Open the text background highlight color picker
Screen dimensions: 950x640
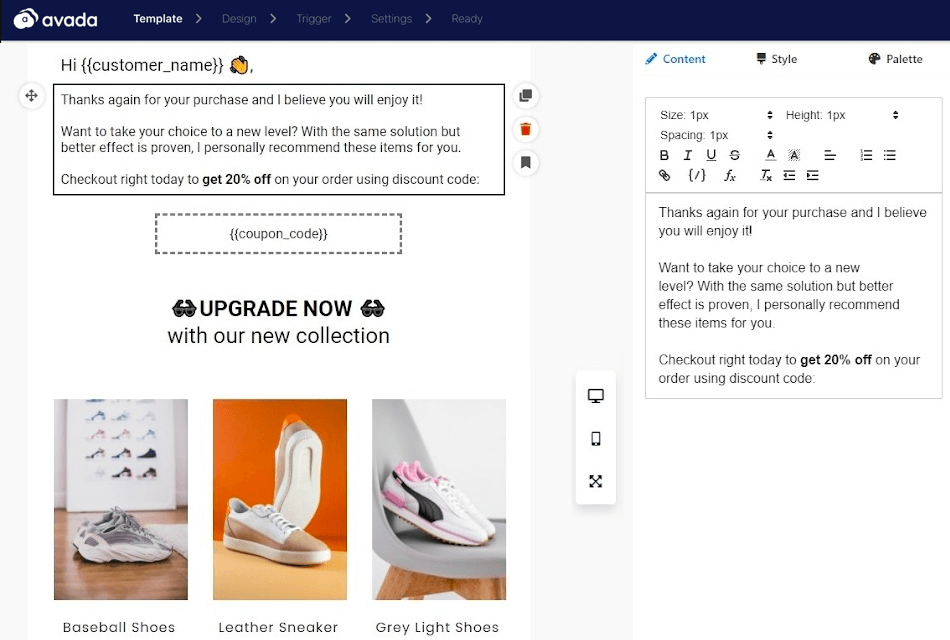794,155
